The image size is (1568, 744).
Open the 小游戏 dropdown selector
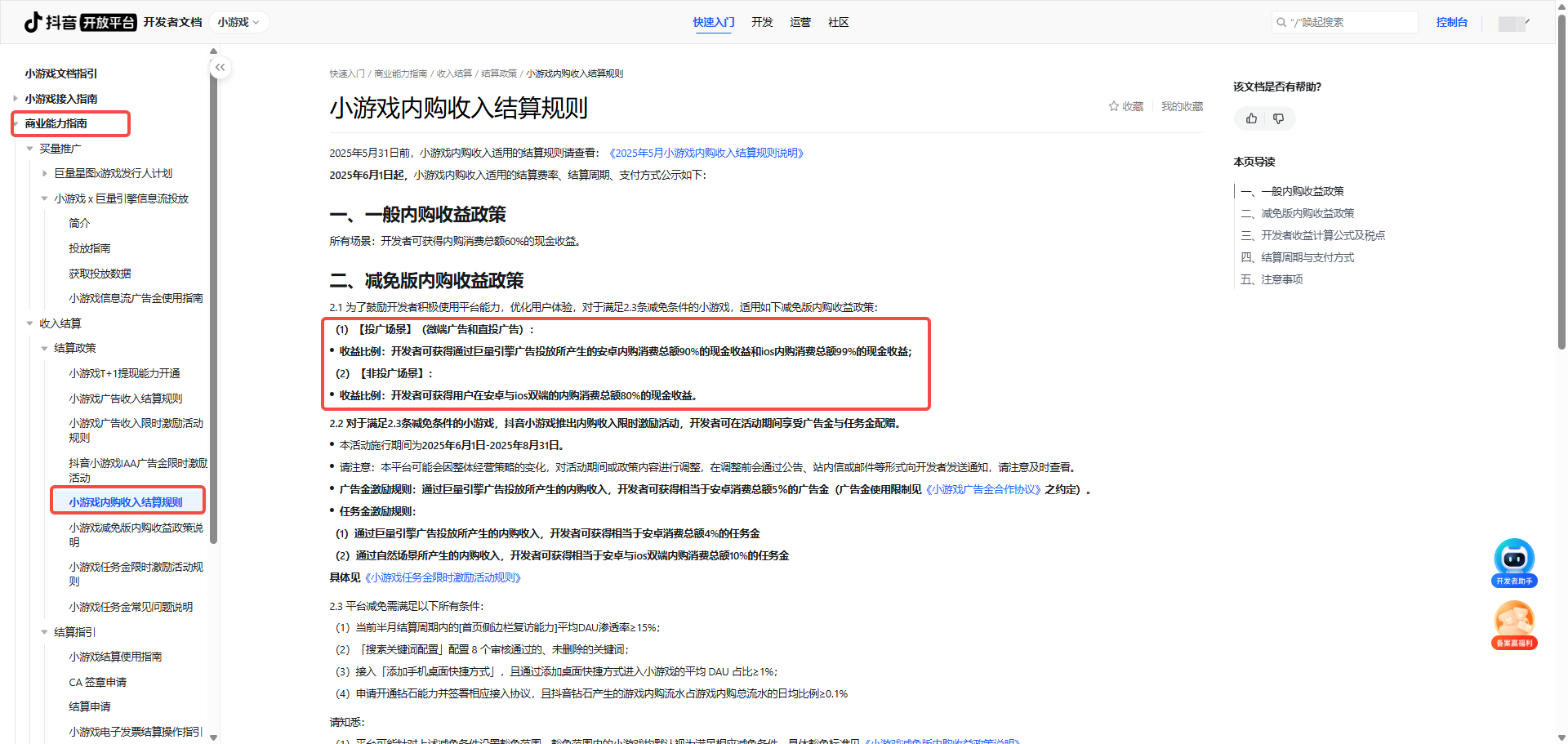pos(238,23)
